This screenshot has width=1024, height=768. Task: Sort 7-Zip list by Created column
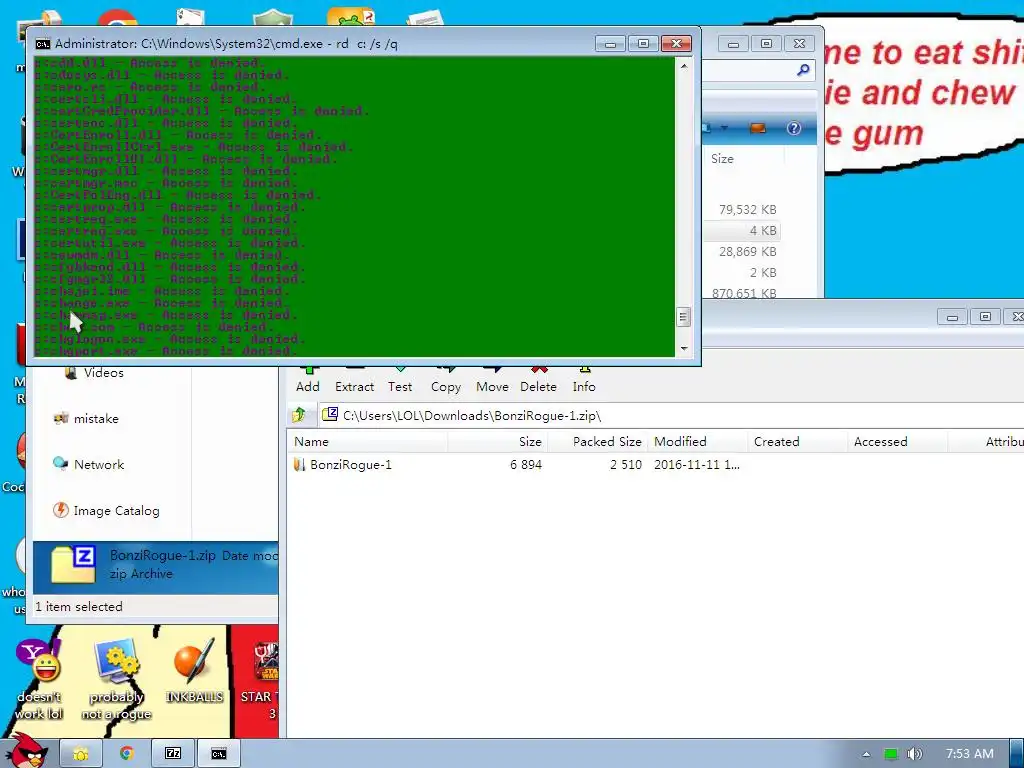(797, 441)
